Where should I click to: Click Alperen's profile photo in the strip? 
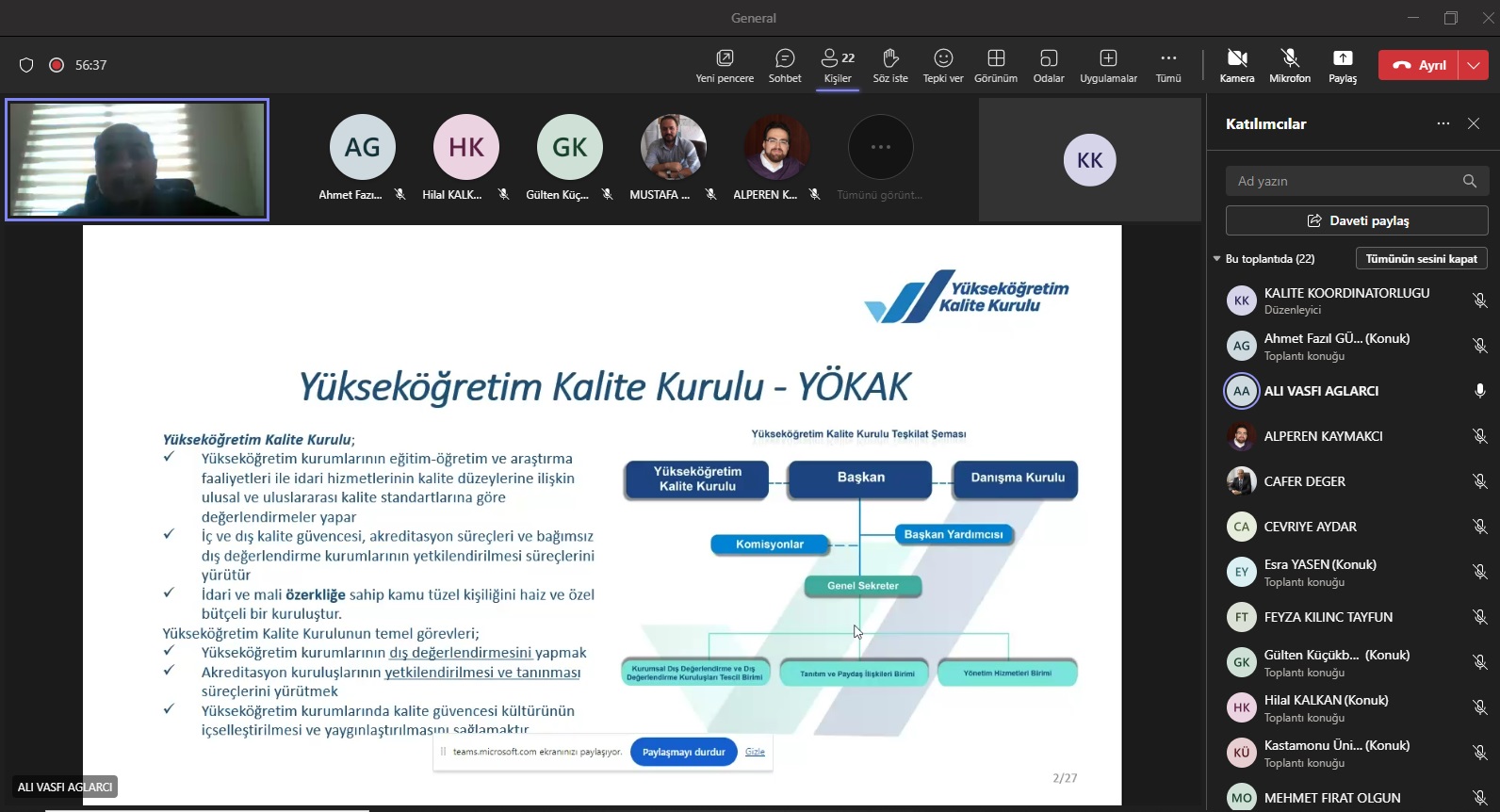777,147
